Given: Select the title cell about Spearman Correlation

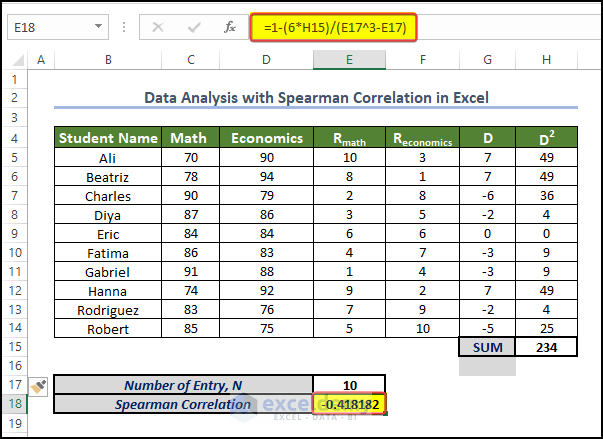Looking at the screenshot, I should point(316,98).
